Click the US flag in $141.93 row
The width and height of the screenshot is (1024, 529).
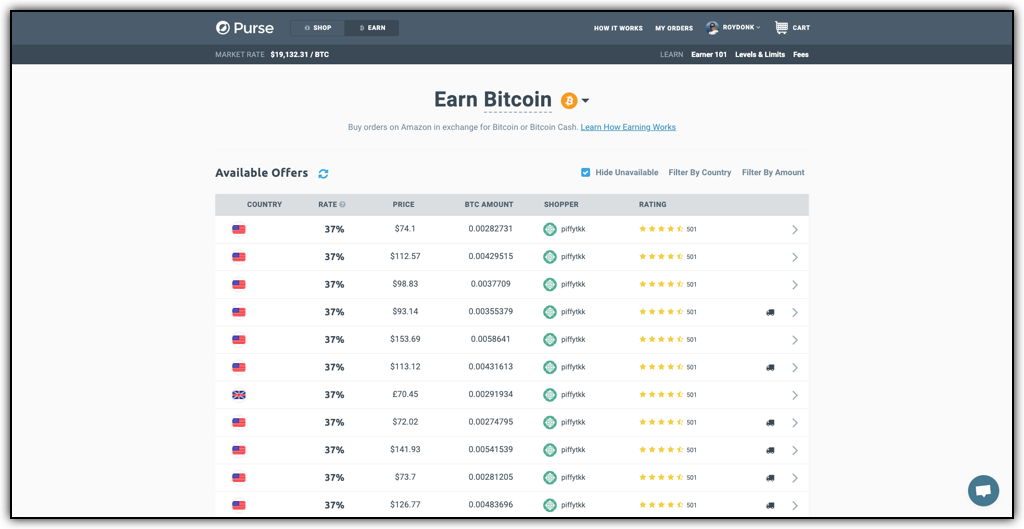point(239,450)
